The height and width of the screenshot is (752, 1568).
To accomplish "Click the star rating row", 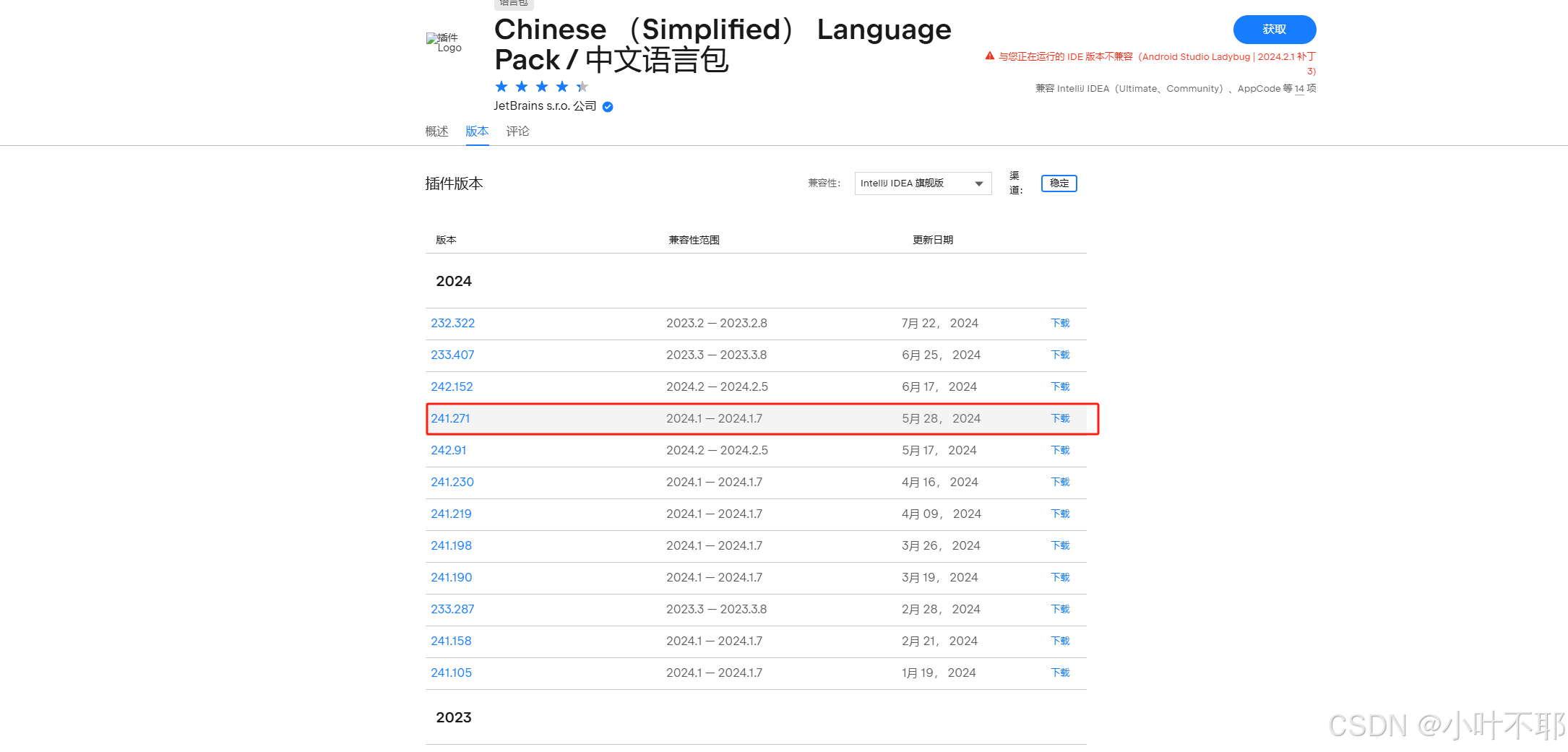I will tap(542, 87).
